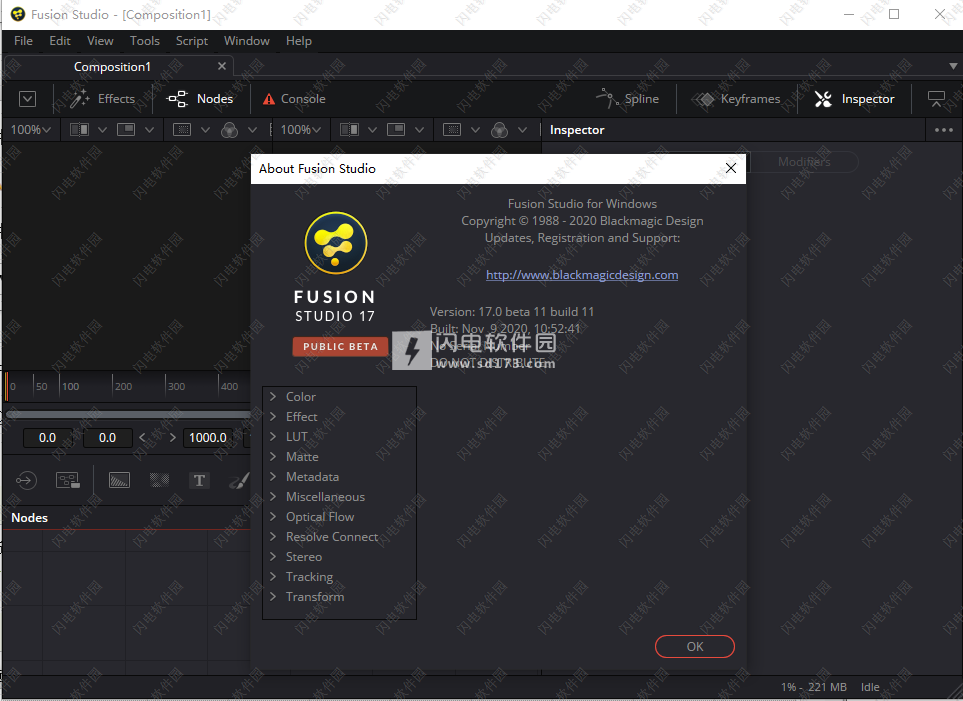Close the About Fusion Studio dialog
Image resolution: width=963 pixels, height=701 pixels.
click(x=730, y=168)
